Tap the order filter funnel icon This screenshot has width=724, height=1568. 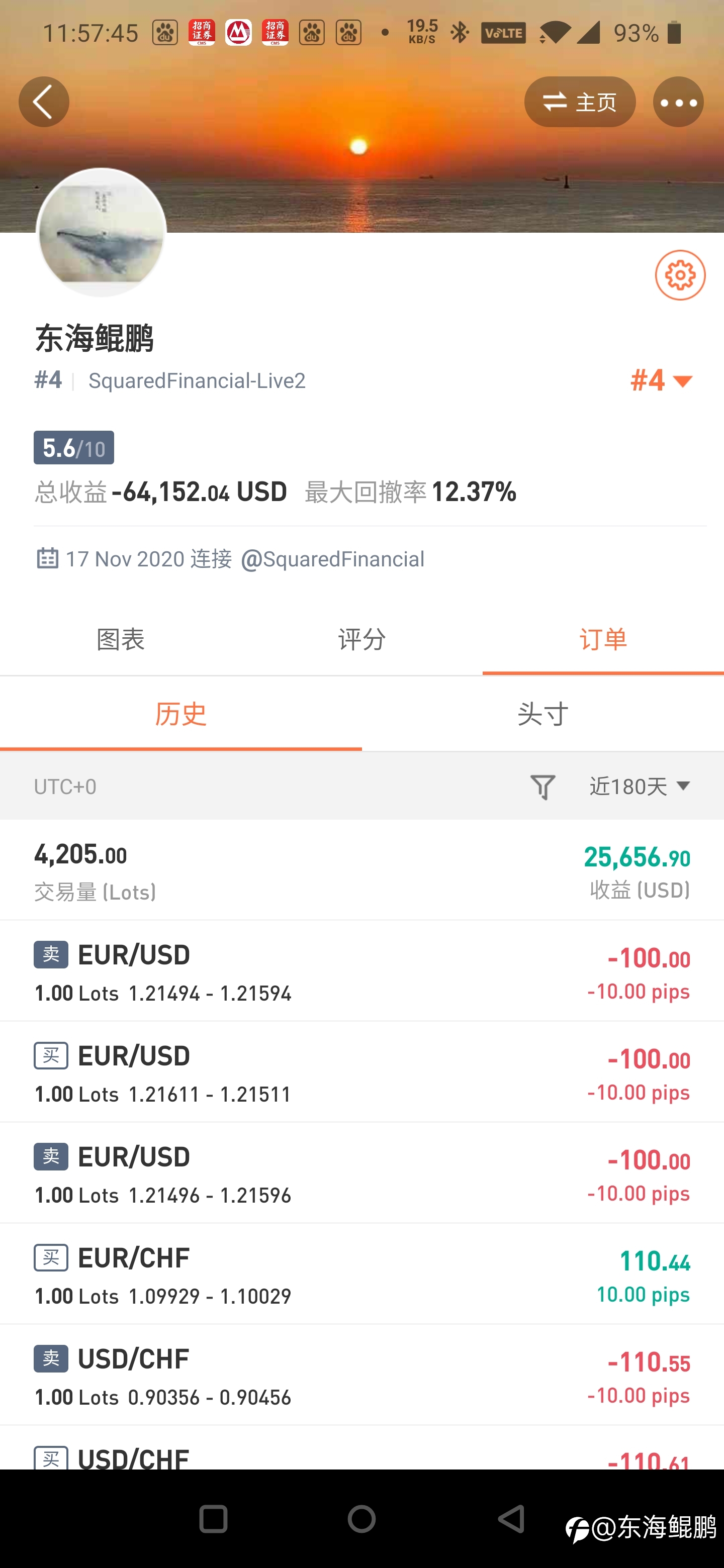[x=542, y=787]
